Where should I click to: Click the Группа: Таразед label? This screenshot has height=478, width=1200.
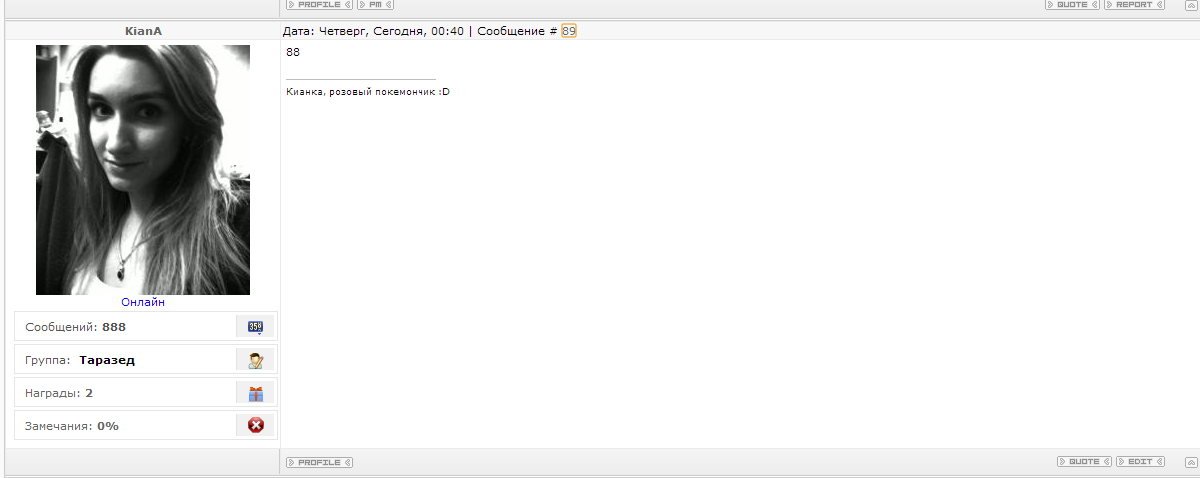(x=80, y=360)
